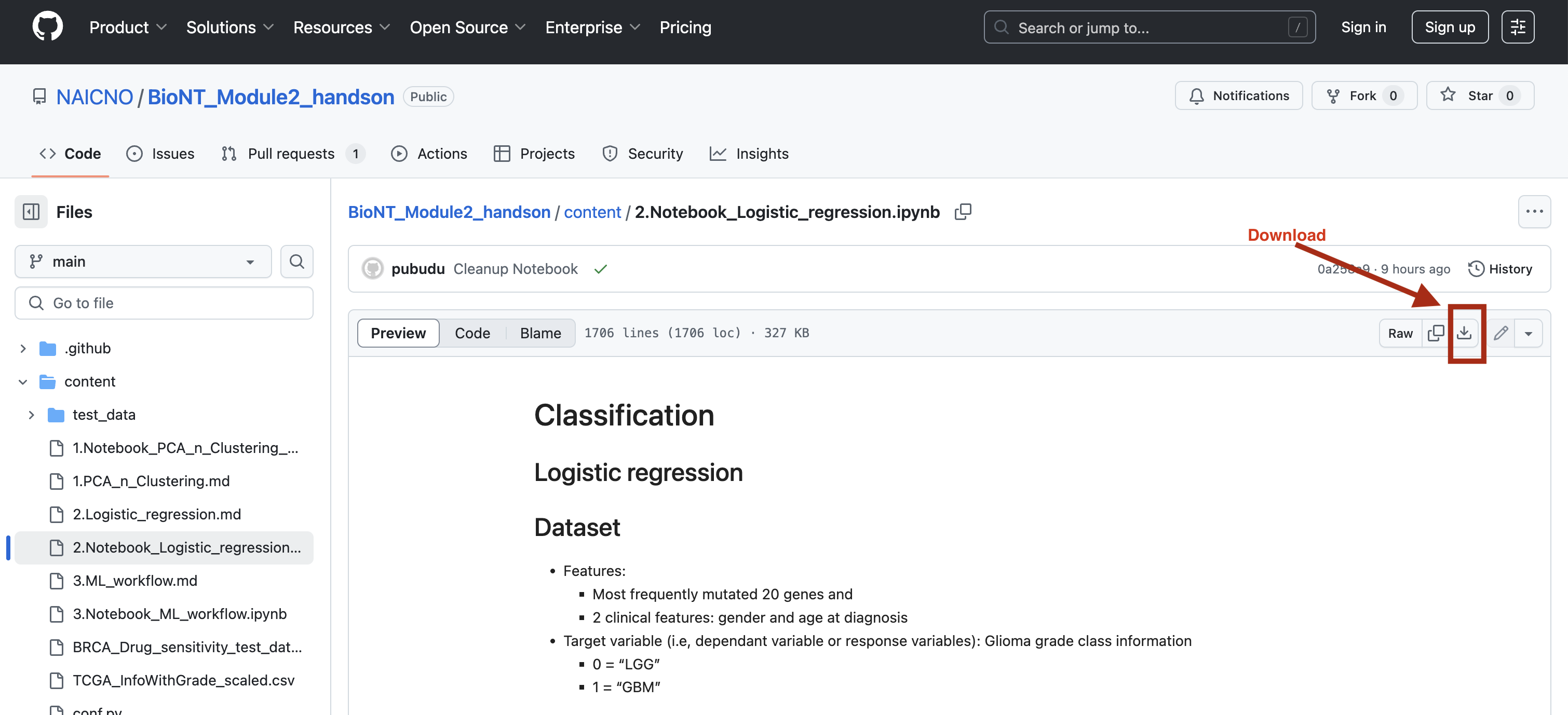This screenshot has width=1568, height=715.
Task: Select 2.Notebook_Logistic_regression file in tree
Action: [165, 547]
